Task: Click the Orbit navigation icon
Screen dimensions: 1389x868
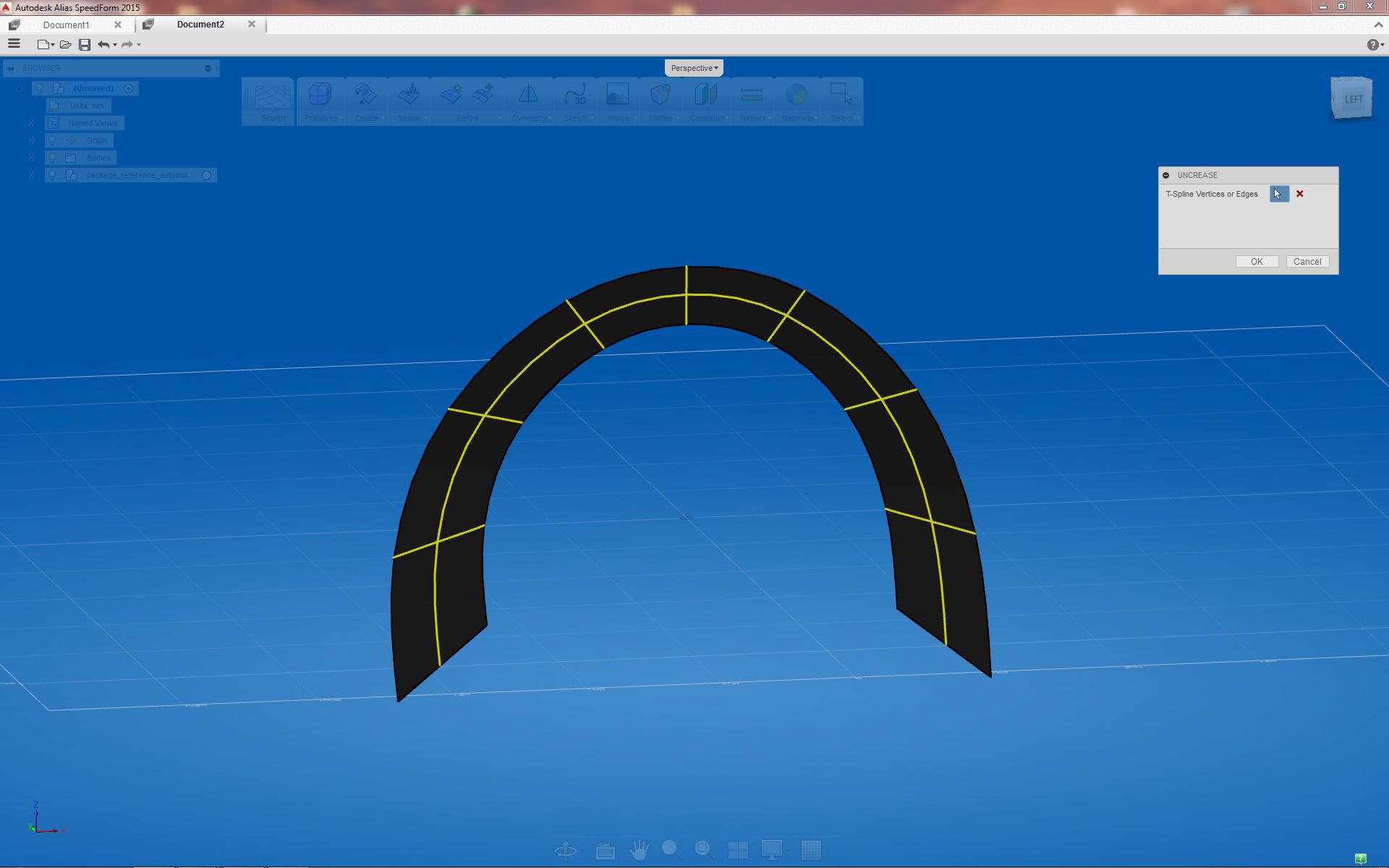Action: pyautogui.click(x=566, y=850)
